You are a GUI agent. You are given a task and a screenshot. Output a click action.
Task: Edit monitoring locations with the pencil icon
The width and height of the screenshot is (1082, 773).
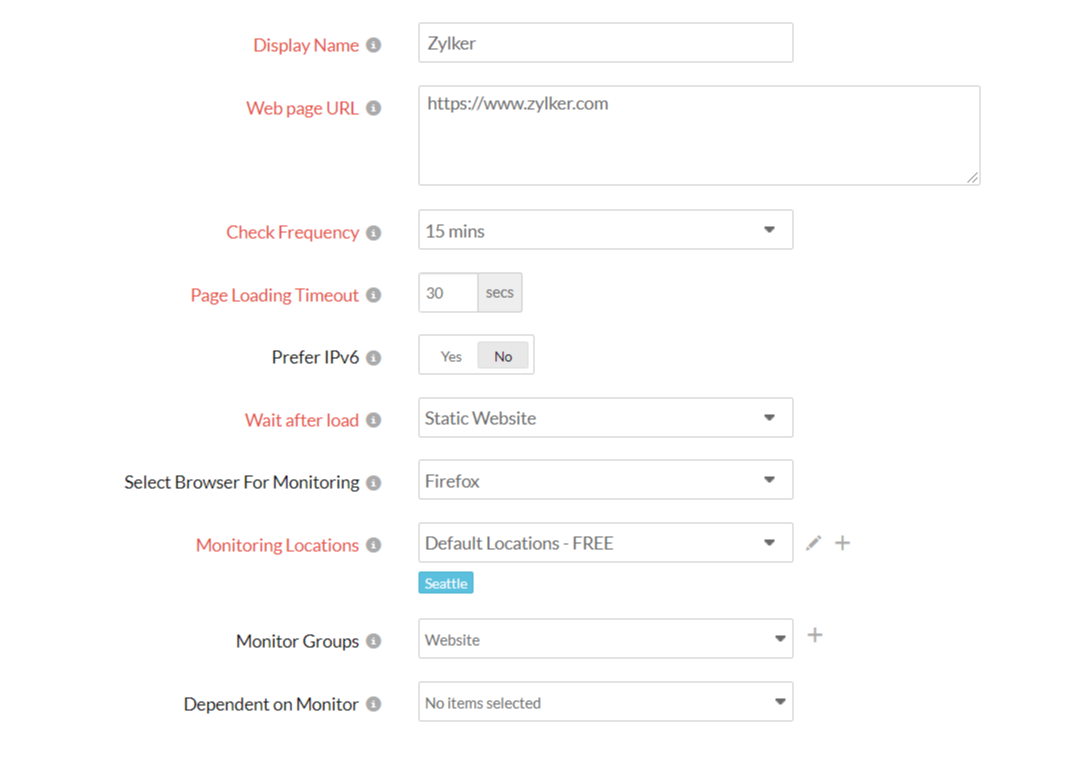tap(814, 543)
